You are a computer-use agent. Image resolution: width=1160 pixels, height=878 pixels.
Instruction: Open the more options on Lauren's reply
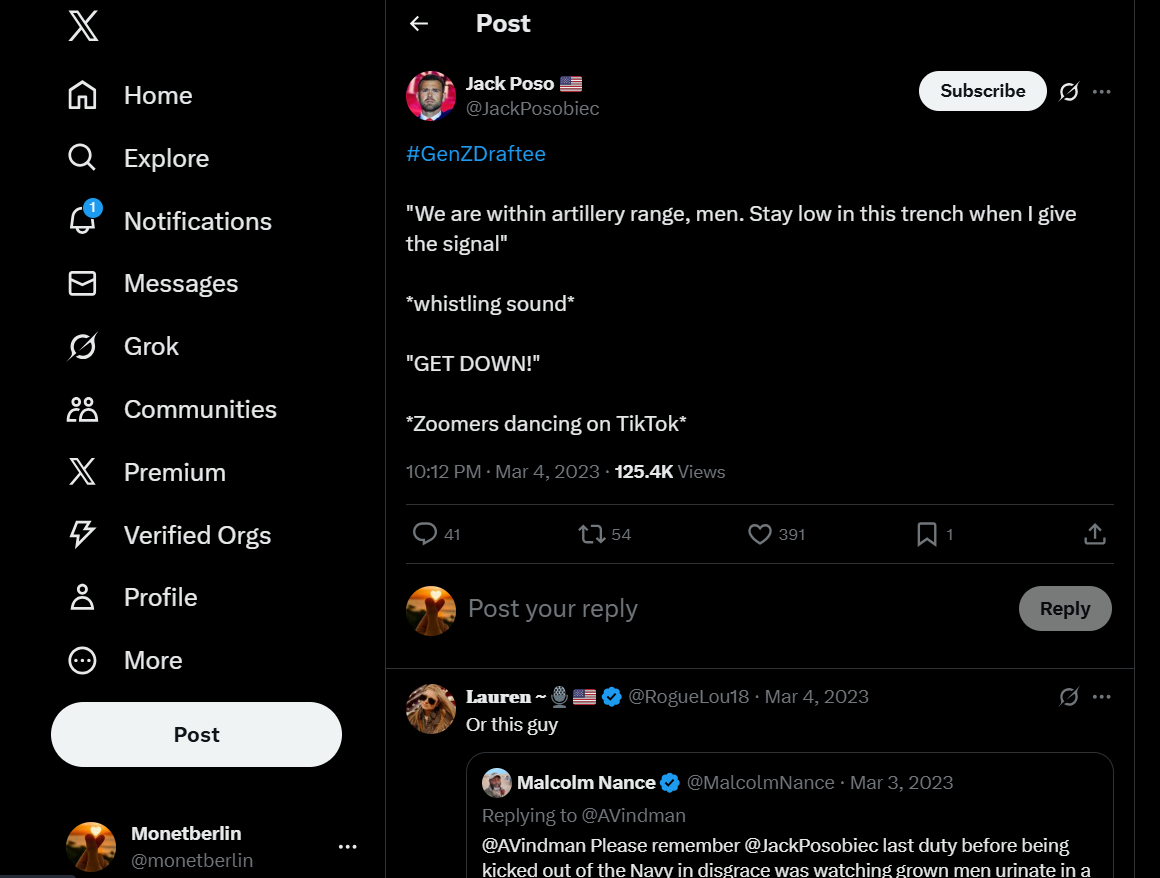pos(1102,697)
